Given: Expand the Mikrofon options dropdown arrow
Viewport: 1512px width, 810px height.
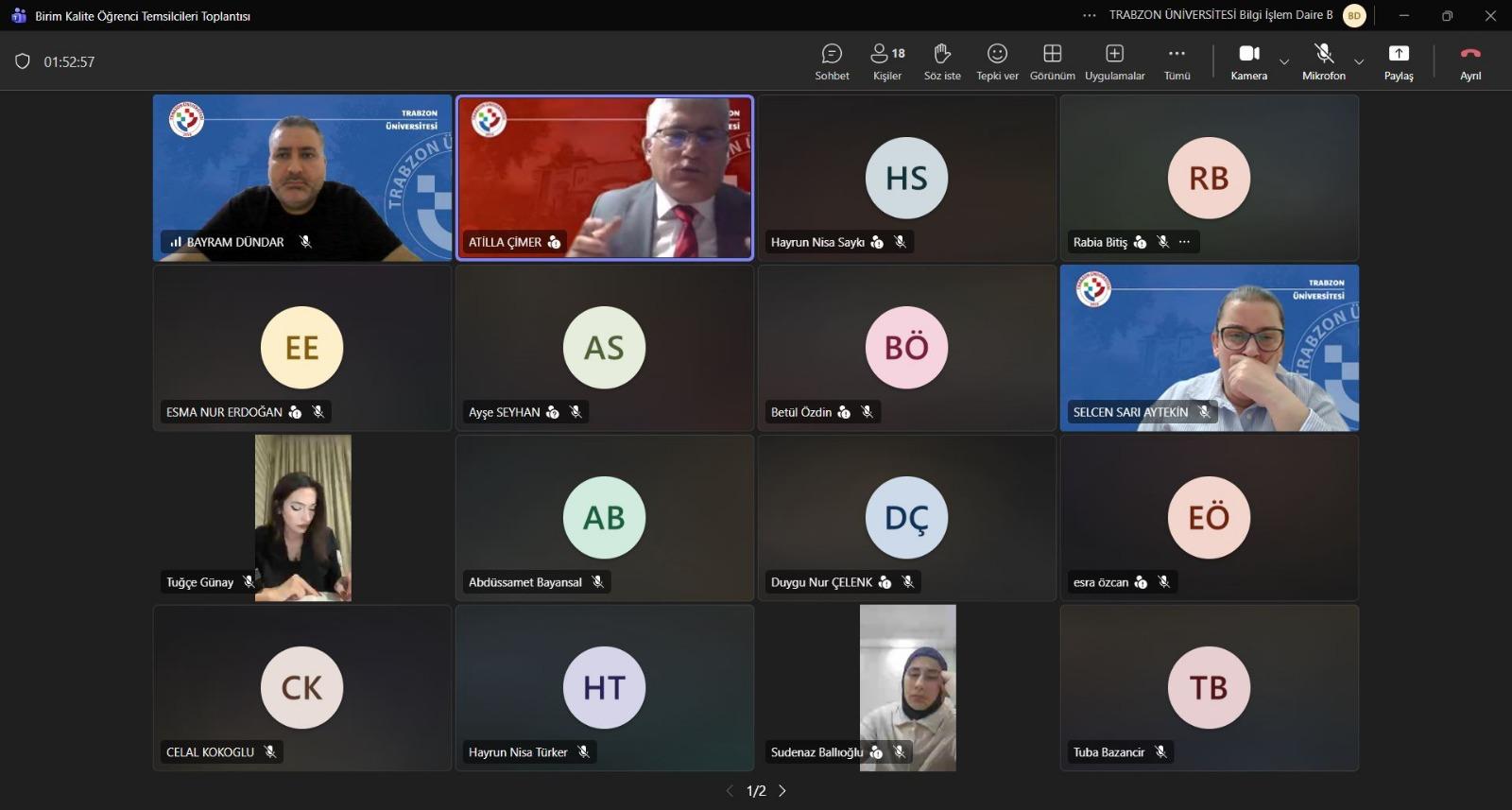Looking at the screenshot, I should click(x=1359, y=62).
